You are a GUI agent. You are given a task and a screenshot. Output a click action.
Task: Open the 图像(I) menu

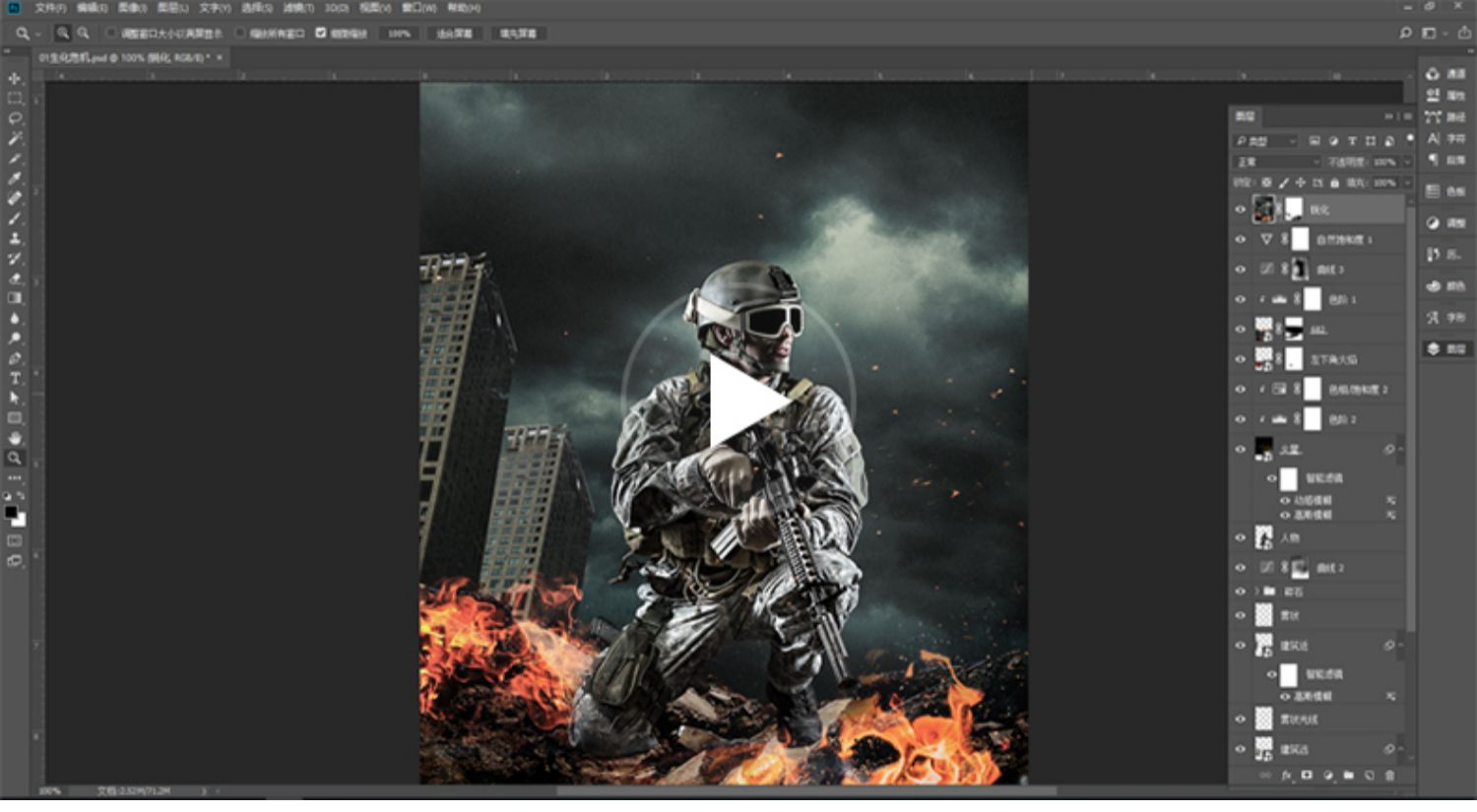(x=132, y=8)
